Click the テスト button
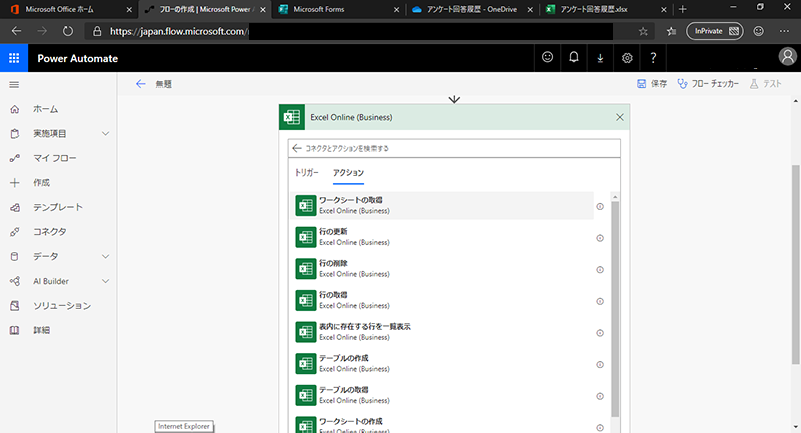Viewport: 801px width, 433px height. coord(765,84)
